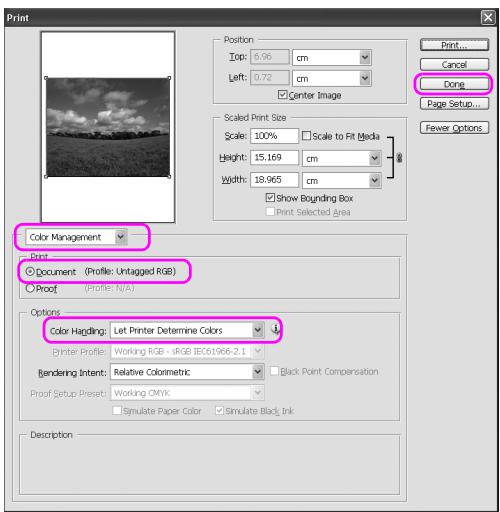500x512 pixels.
Task: Click the 'Scaled Print Size' group label
Action: [255, 117]
